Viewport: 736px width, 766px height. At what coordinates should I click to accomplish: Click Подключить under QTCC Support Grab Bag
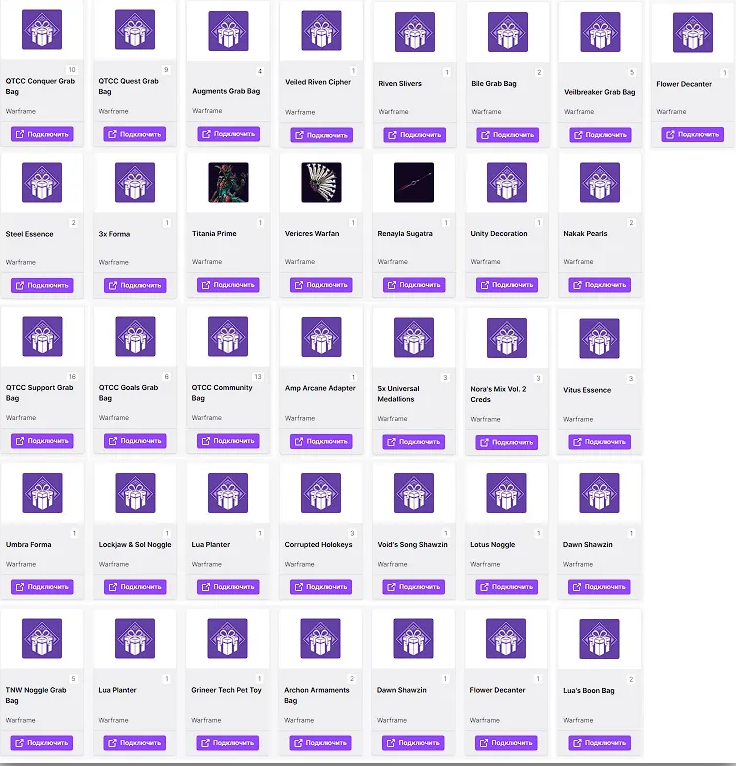(x=42, y=441)
